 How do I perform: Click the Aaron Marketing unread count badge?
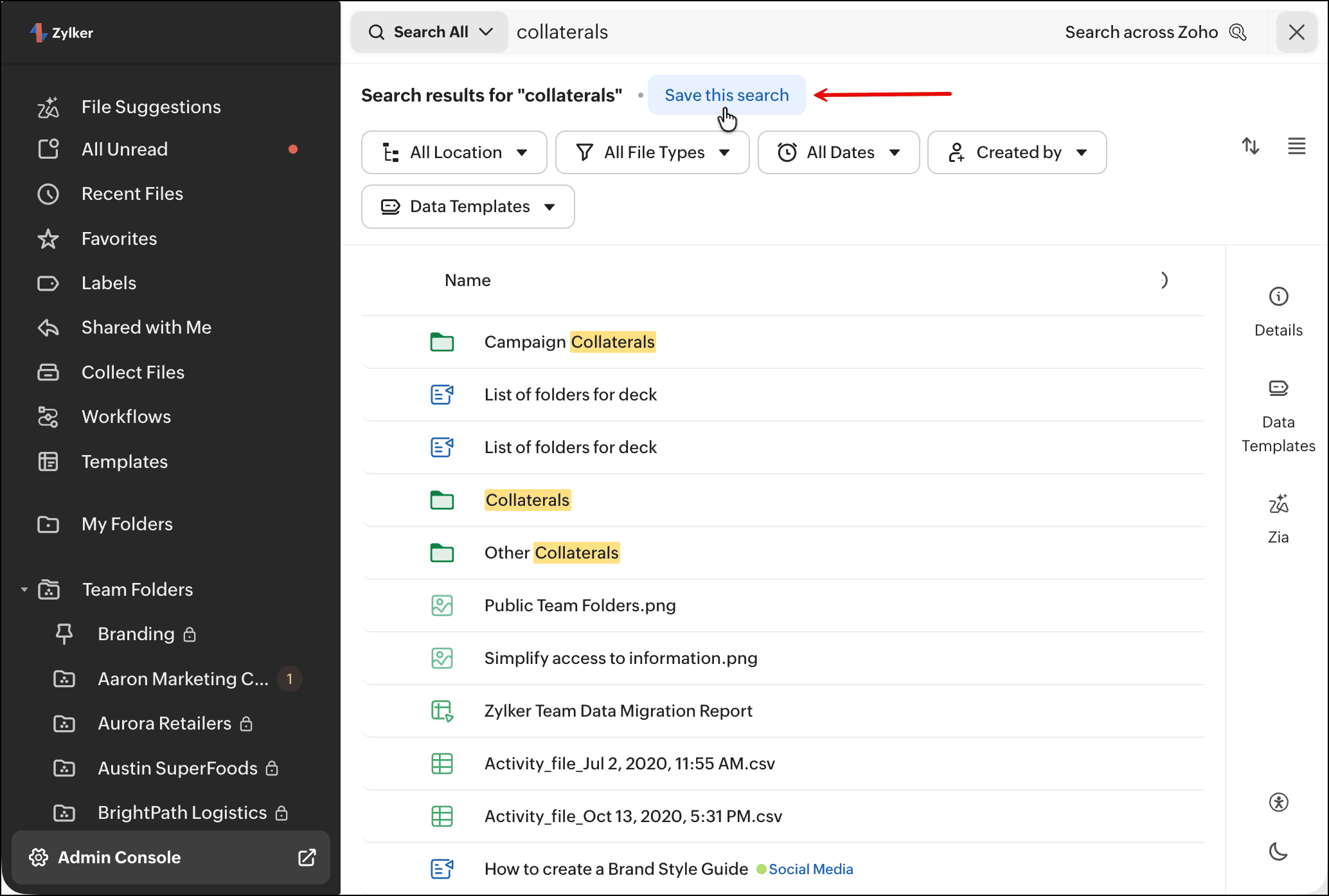pyautogui.click(x=290, y=679)
